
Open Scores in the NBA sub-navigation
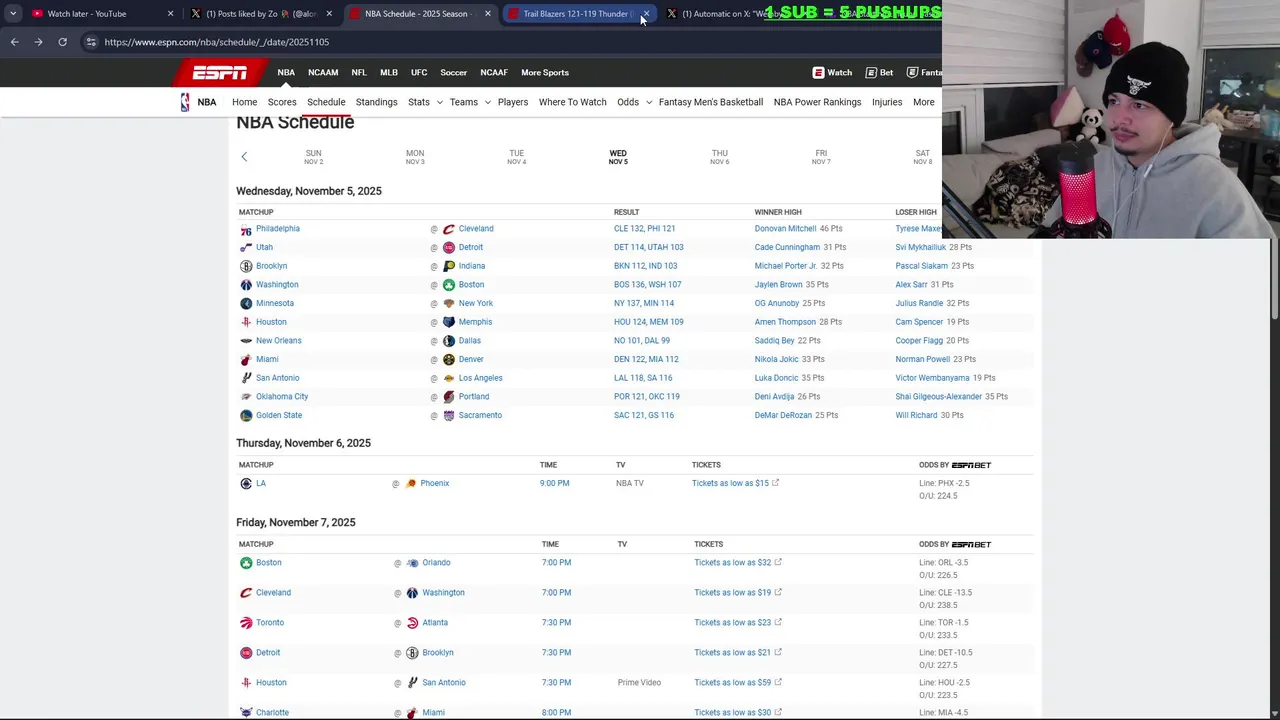(x=282, y=102)
